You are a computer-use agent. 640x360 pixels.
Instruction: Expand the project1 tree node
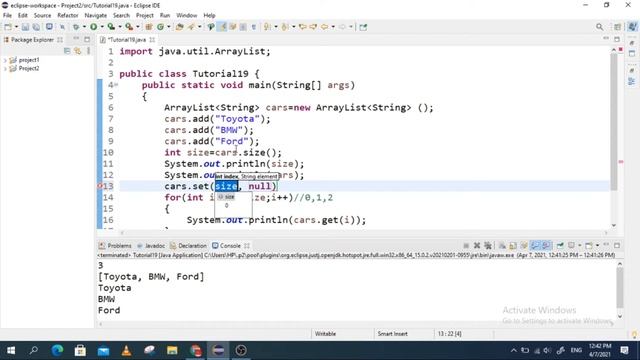click(5, 60)
